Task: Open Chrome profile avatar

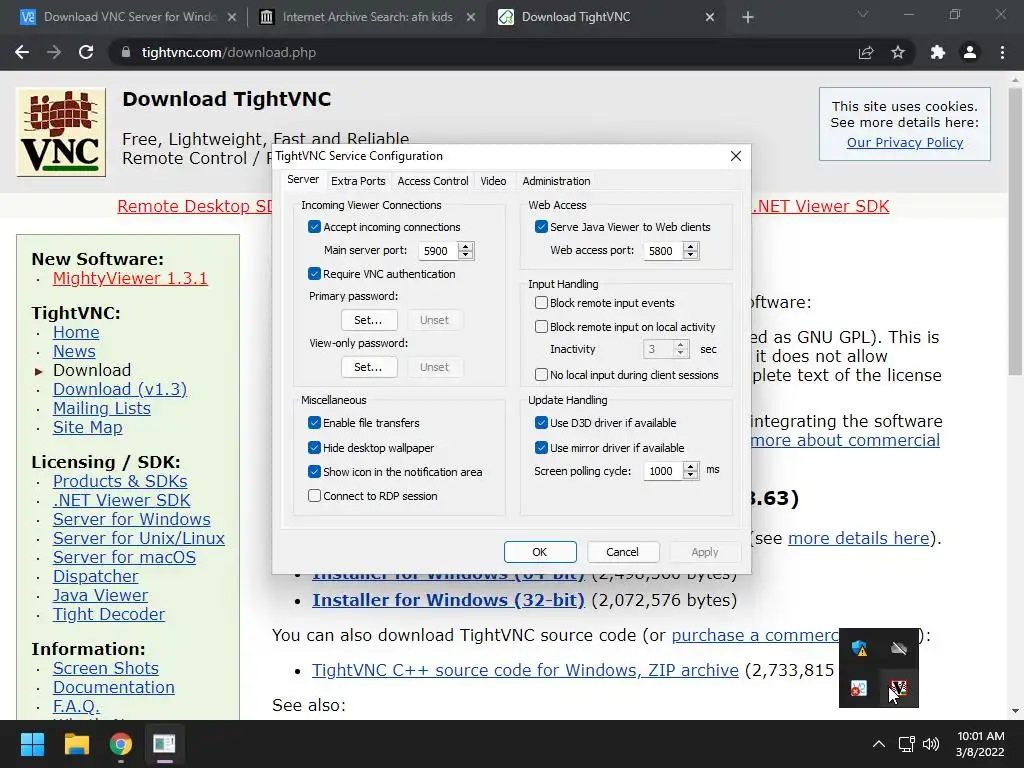Action: 970,52
